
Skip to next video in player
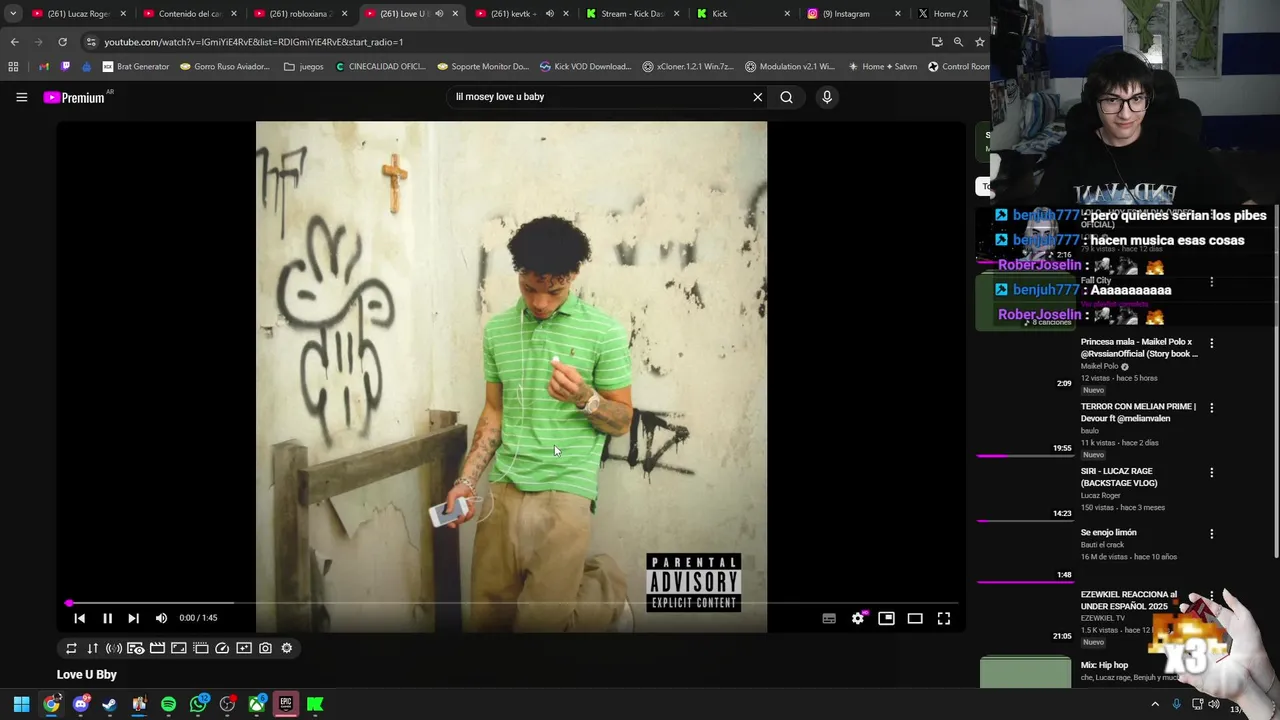[x=133, y=618]
